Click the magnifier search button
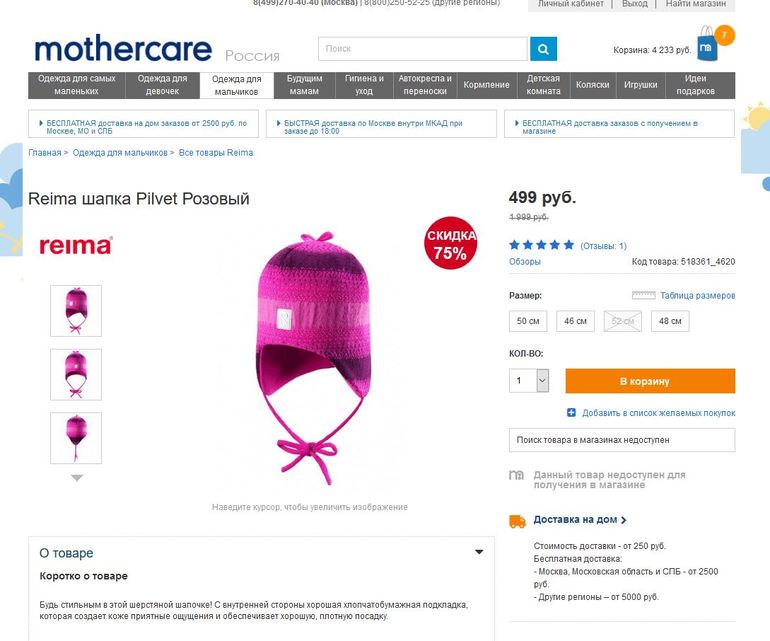 coord(543,49)
